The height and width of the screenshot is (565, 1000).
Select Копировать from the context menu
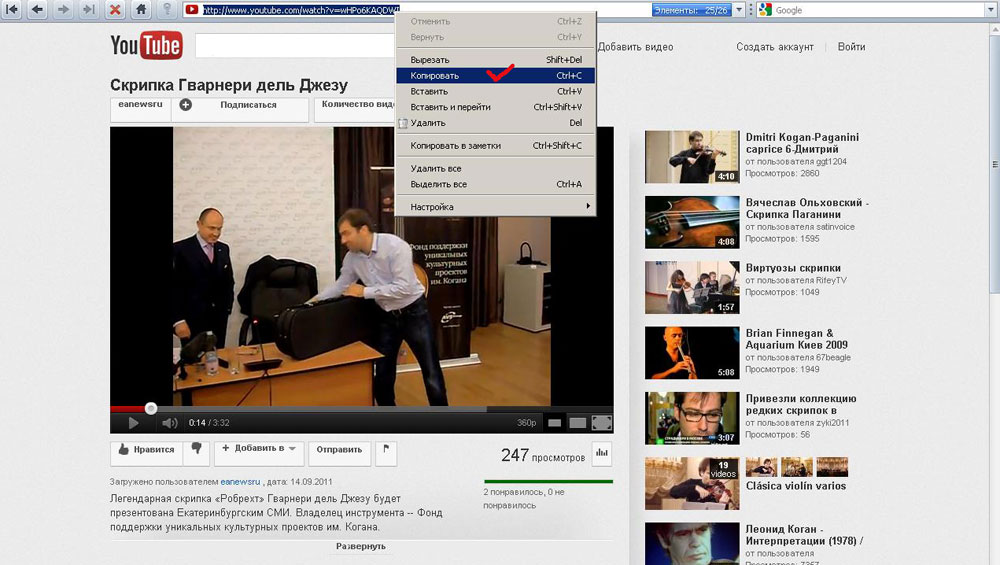(435, 76)
